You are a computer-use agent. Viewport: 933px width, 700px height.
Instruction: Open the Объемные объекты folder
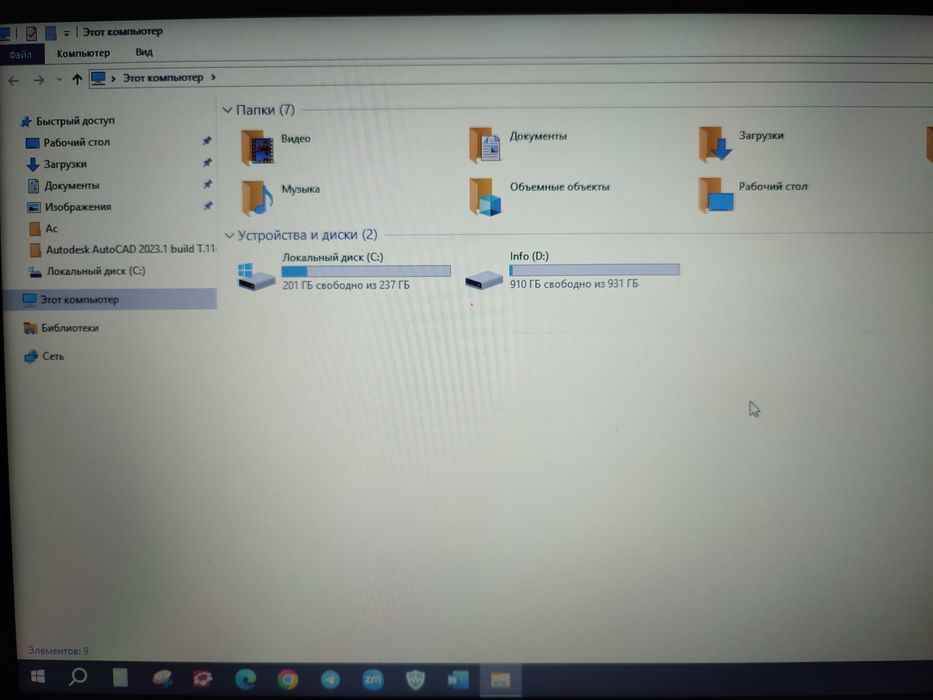484,196
